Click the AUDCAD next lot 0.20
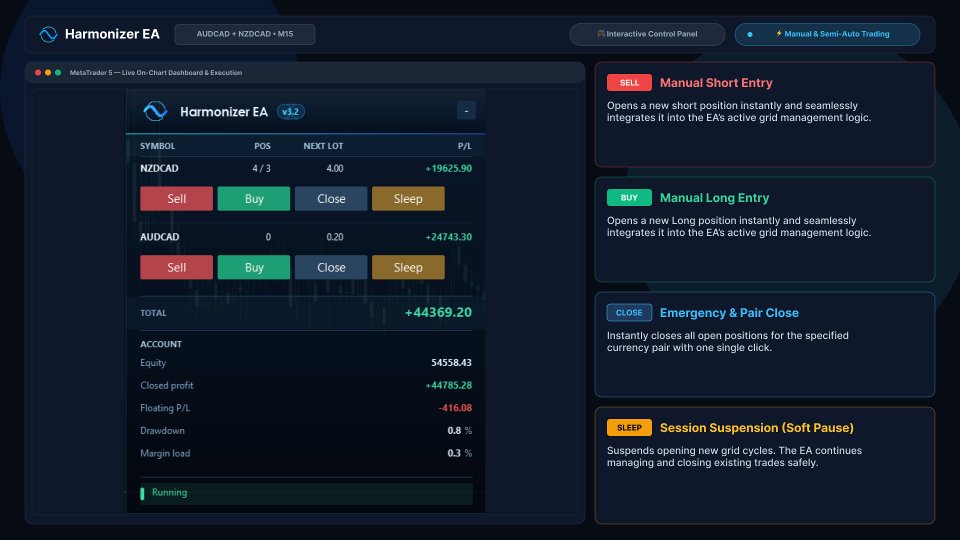The height and width of the screenshot is (540, 960). point(334,237)
